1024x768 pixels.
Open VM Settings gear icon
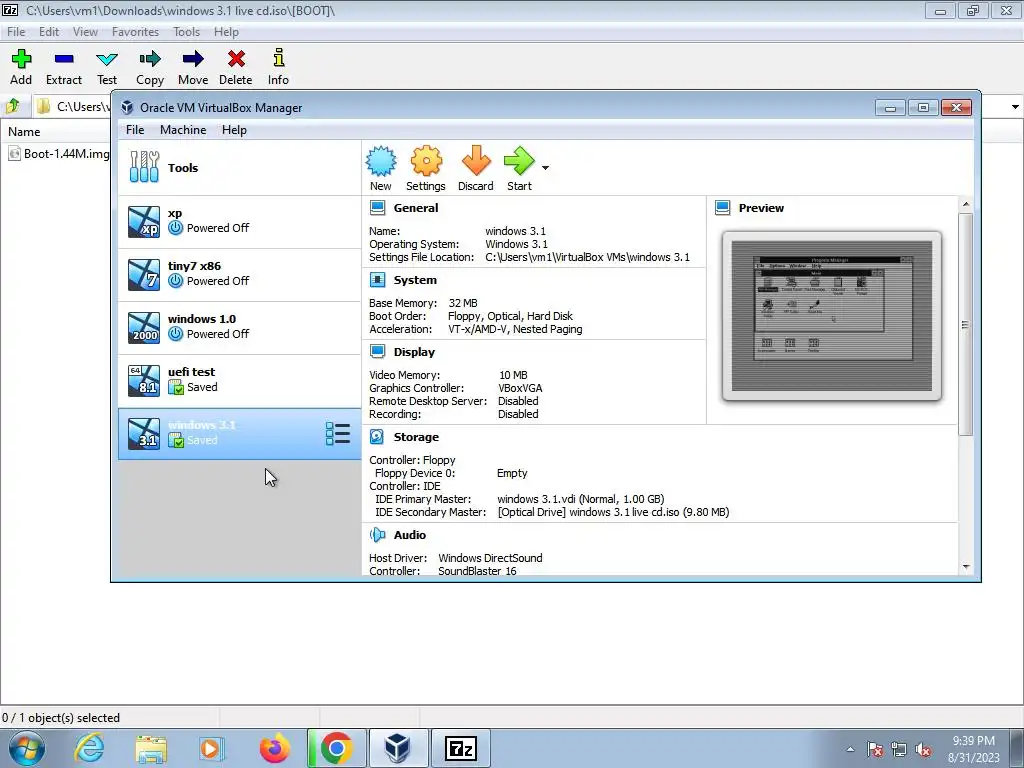click(x=426, y=168)
